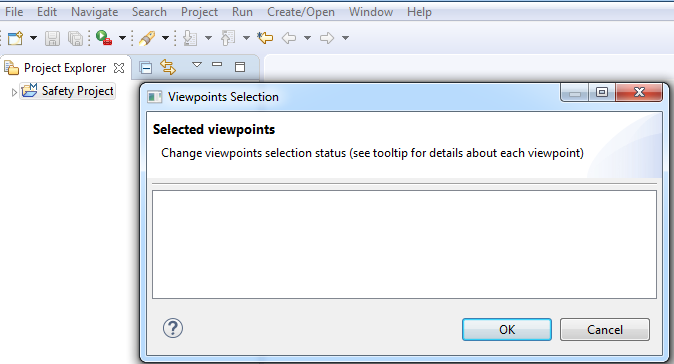Expand the Safety Project tree node
674x364 pixels.
[14, 92]
